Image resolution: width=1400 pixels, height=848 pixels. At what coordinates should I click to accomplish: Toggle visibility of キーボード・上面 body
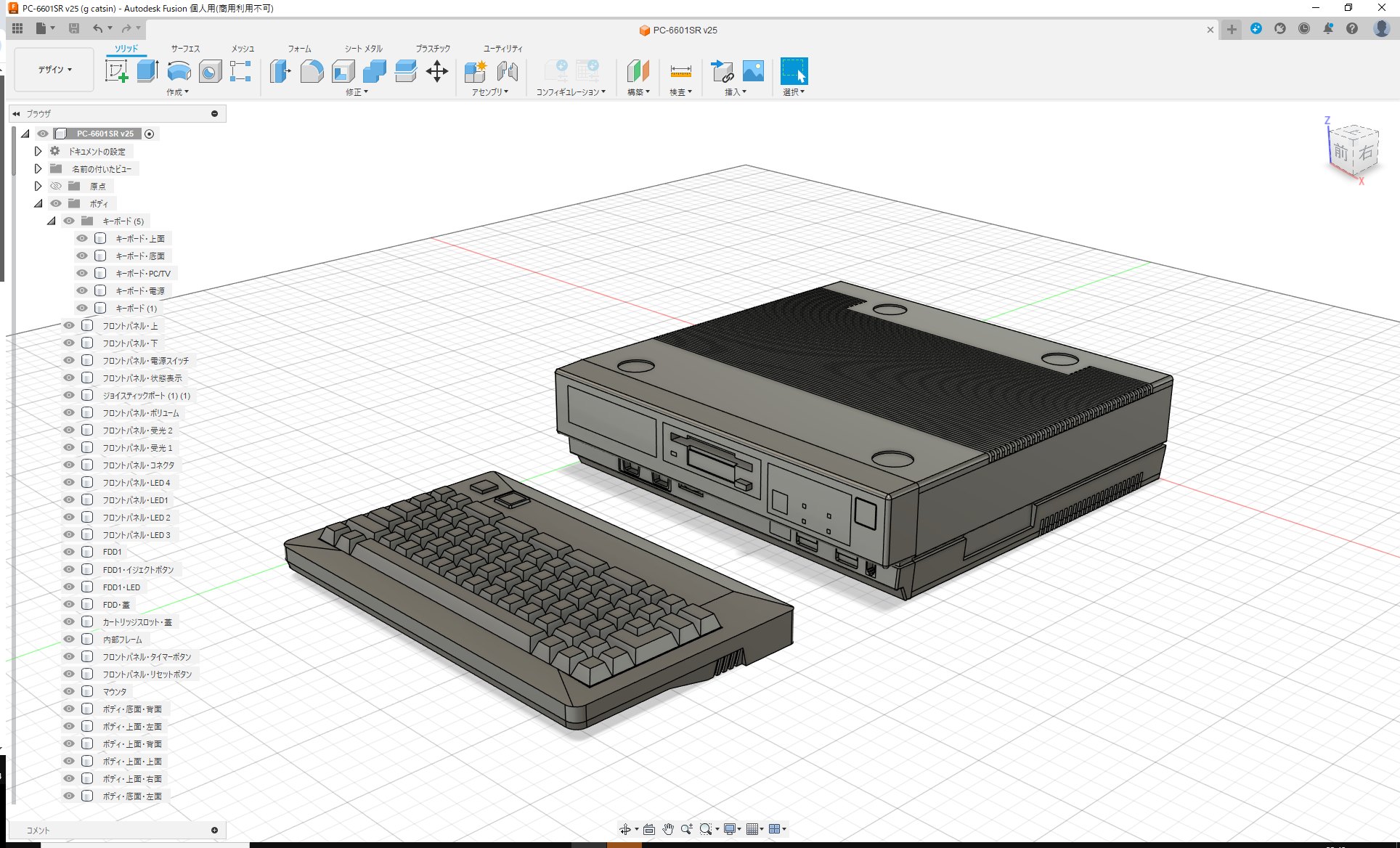(x=81, y=238)
